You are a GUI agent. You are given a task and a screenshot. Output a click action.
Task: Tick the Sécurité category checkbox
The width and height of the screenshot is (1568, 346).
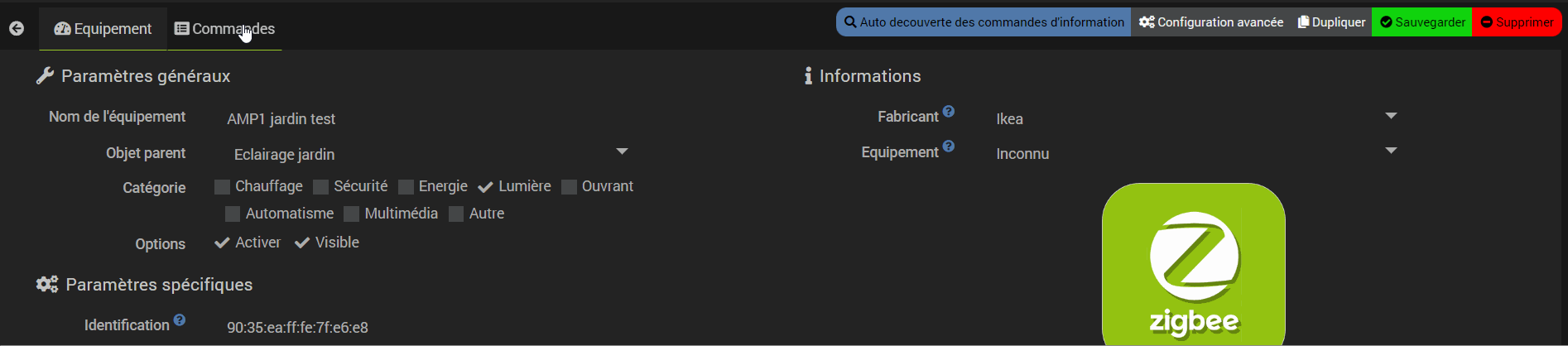[321, 187]
